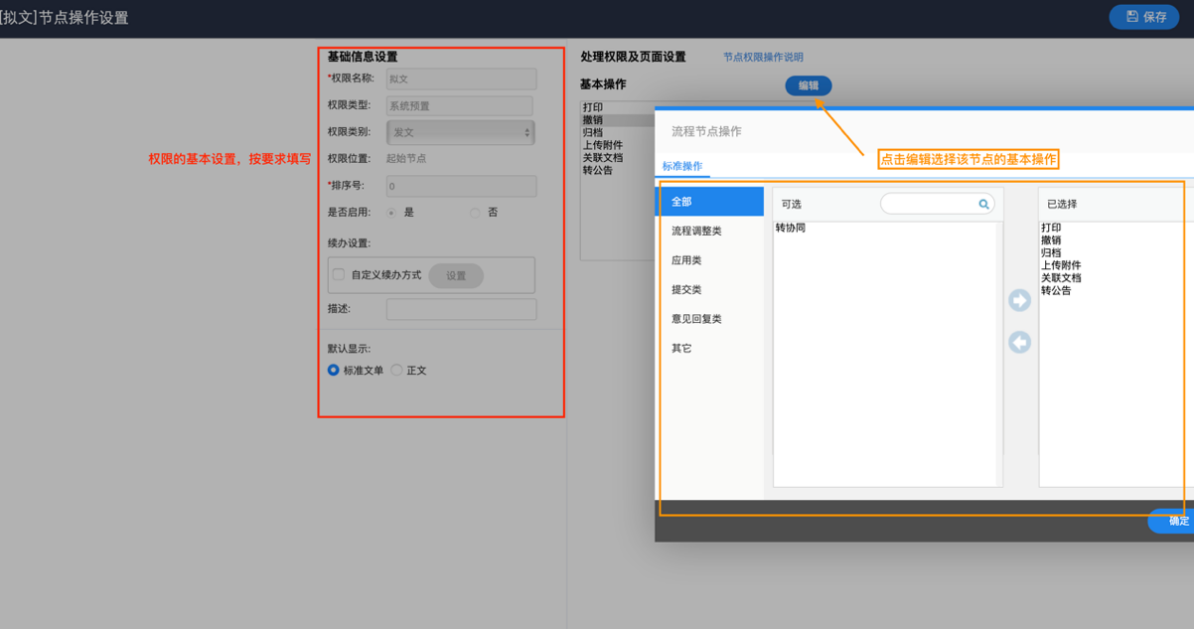Click the search magnifier icon
Image resolution: width=1194 pixels, height=629 pixels.
[984, 204]
